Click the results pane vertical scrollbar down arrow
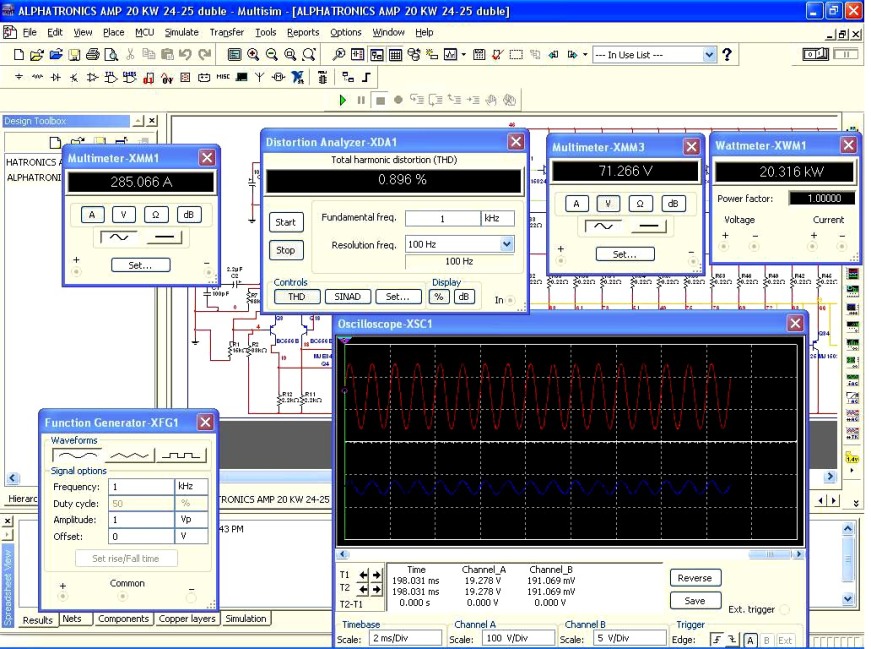The width and height of the screenshot is (871, 649). click(x=848, y=599)
